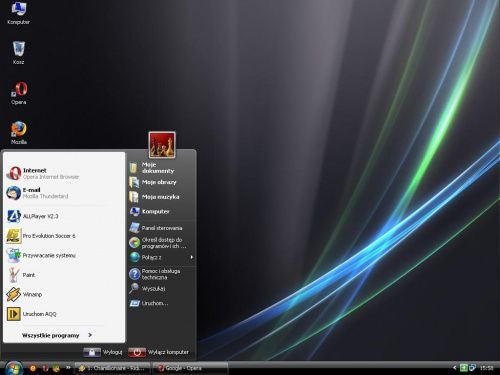Click the Windows Start orb
Viewport: 500px width, 375px height.
click(x=14, y=368)
